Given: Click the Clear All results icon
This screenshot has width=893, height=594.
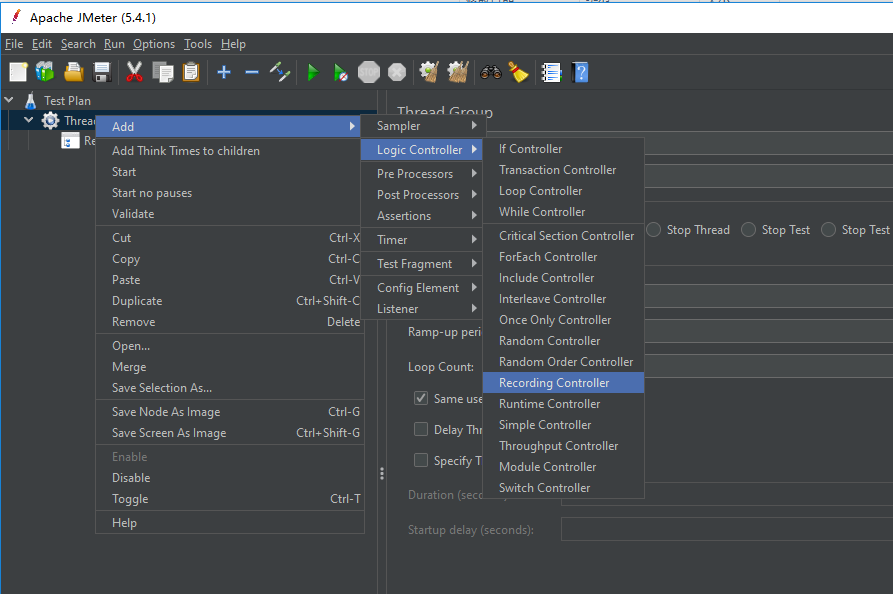Looking at the screenshot, I should point(458,72).
